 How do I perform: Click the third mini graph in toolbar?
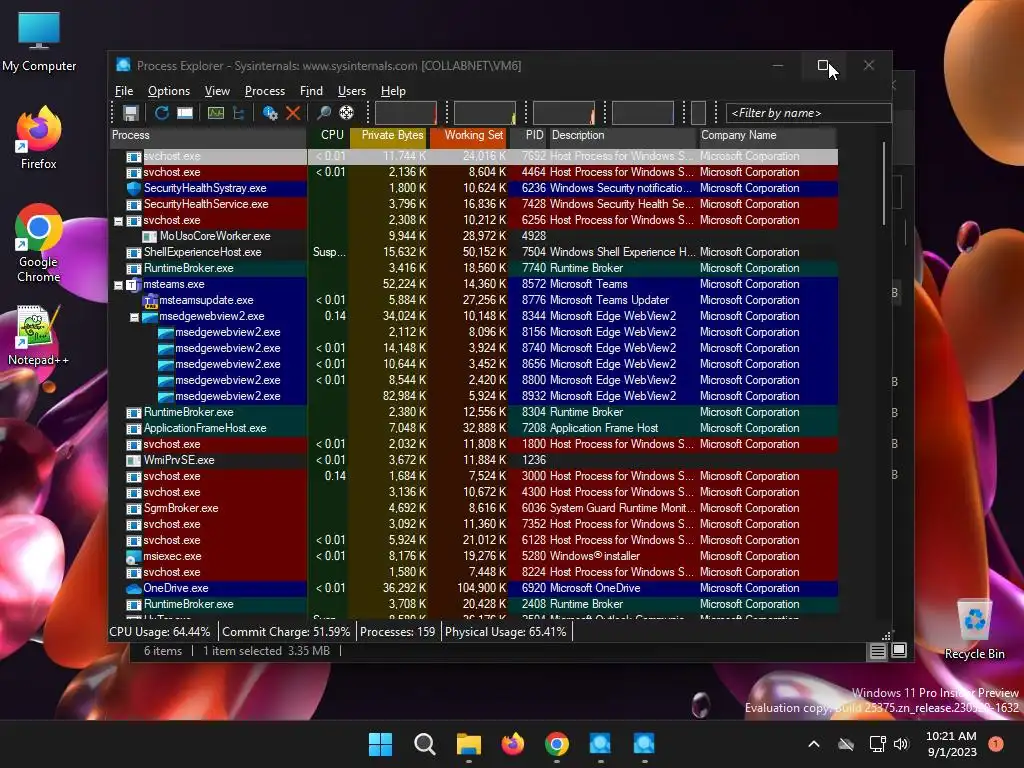tap(564, 113)
